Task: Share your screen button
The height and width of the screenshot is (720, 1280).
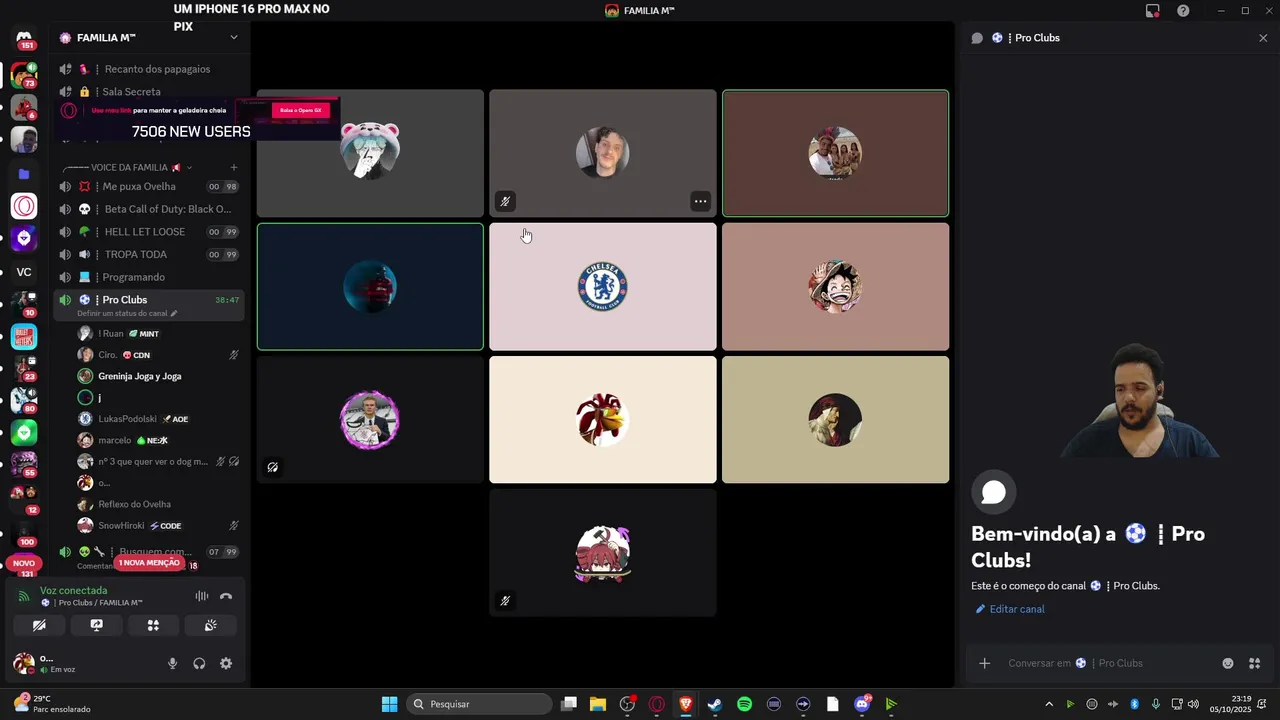Action: 96,625
